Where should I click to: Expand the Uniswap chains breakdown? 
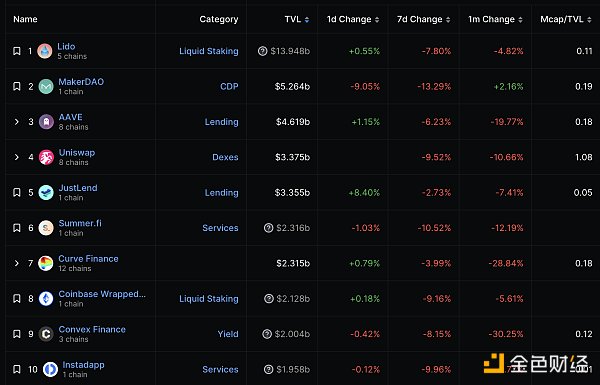point(16,157)
